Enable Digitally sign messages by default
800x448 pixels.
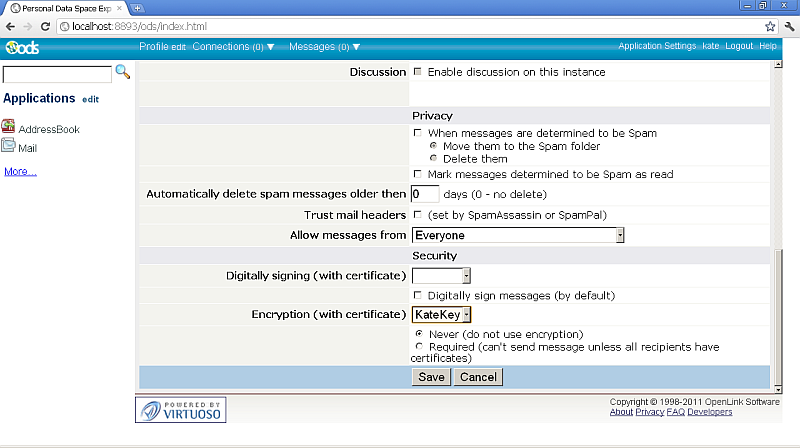(418, 295)
